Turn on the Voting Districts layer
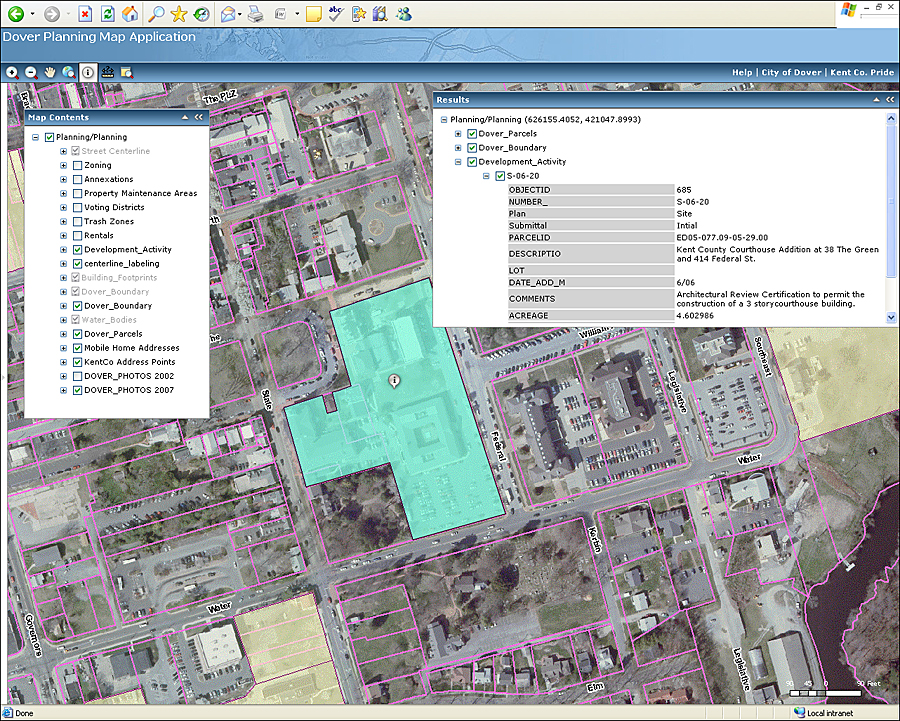The width and height of the screenshot is (900, 721). tap(77, 207)
